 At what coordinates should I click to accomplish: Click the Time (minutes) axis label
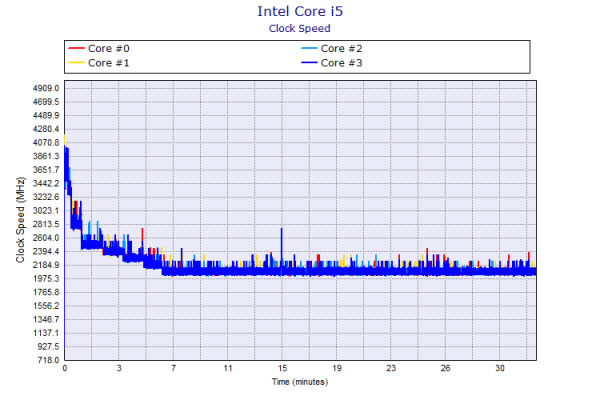(300, 382)
